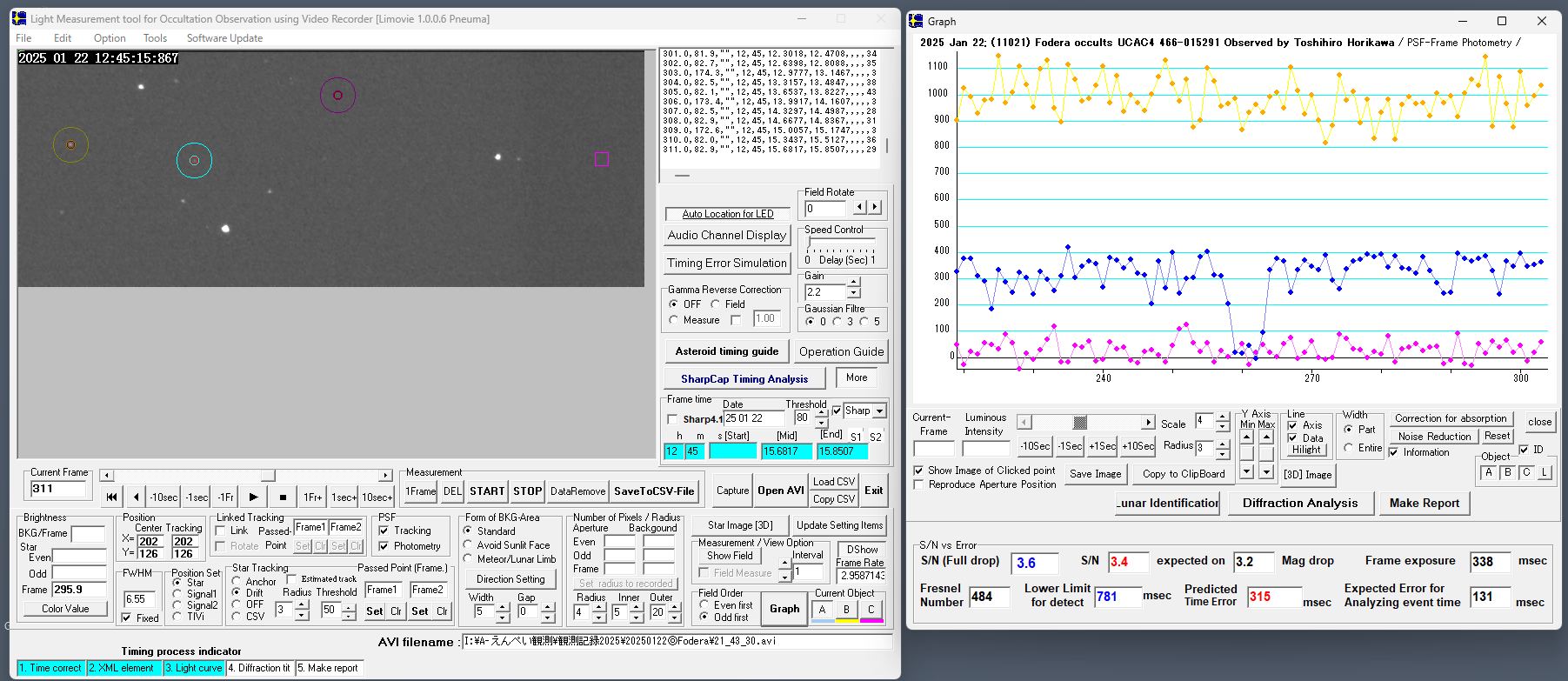Click Object L button in Graph window
The height and width of the screenshot is (681, 1568).
(1545, 472)
